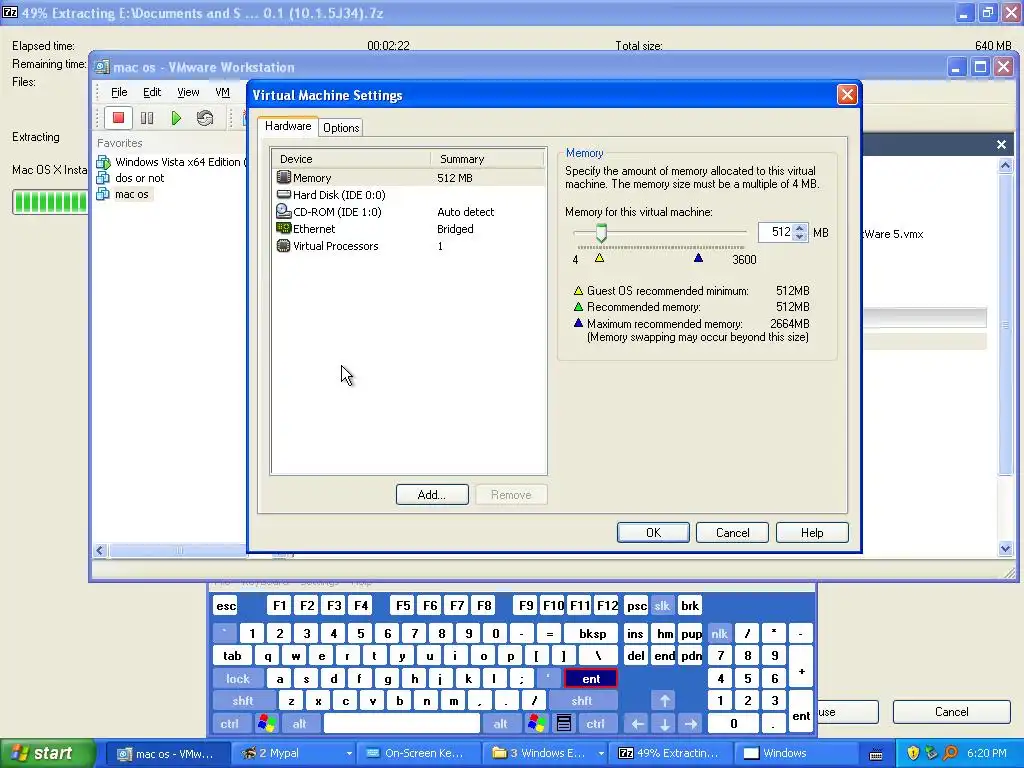Click the esc key on on-screen keyboard

[x=226, y=606]
